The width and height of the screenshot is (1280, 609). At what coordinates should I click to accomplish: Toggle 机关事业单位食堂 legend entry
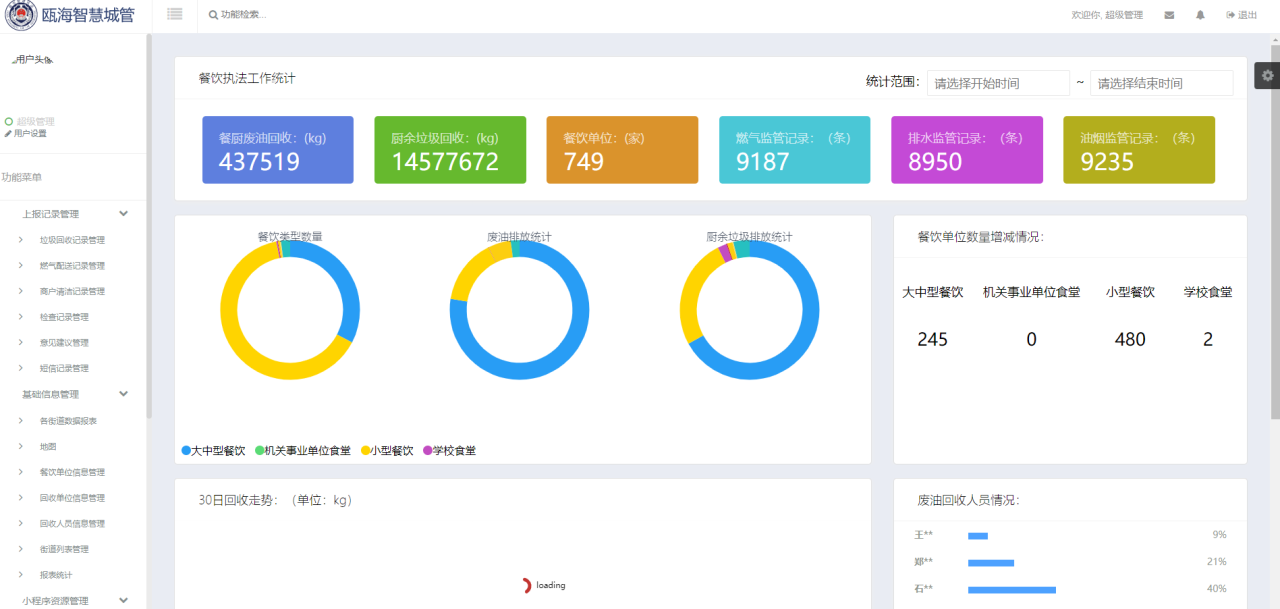(x=302, y=451)
